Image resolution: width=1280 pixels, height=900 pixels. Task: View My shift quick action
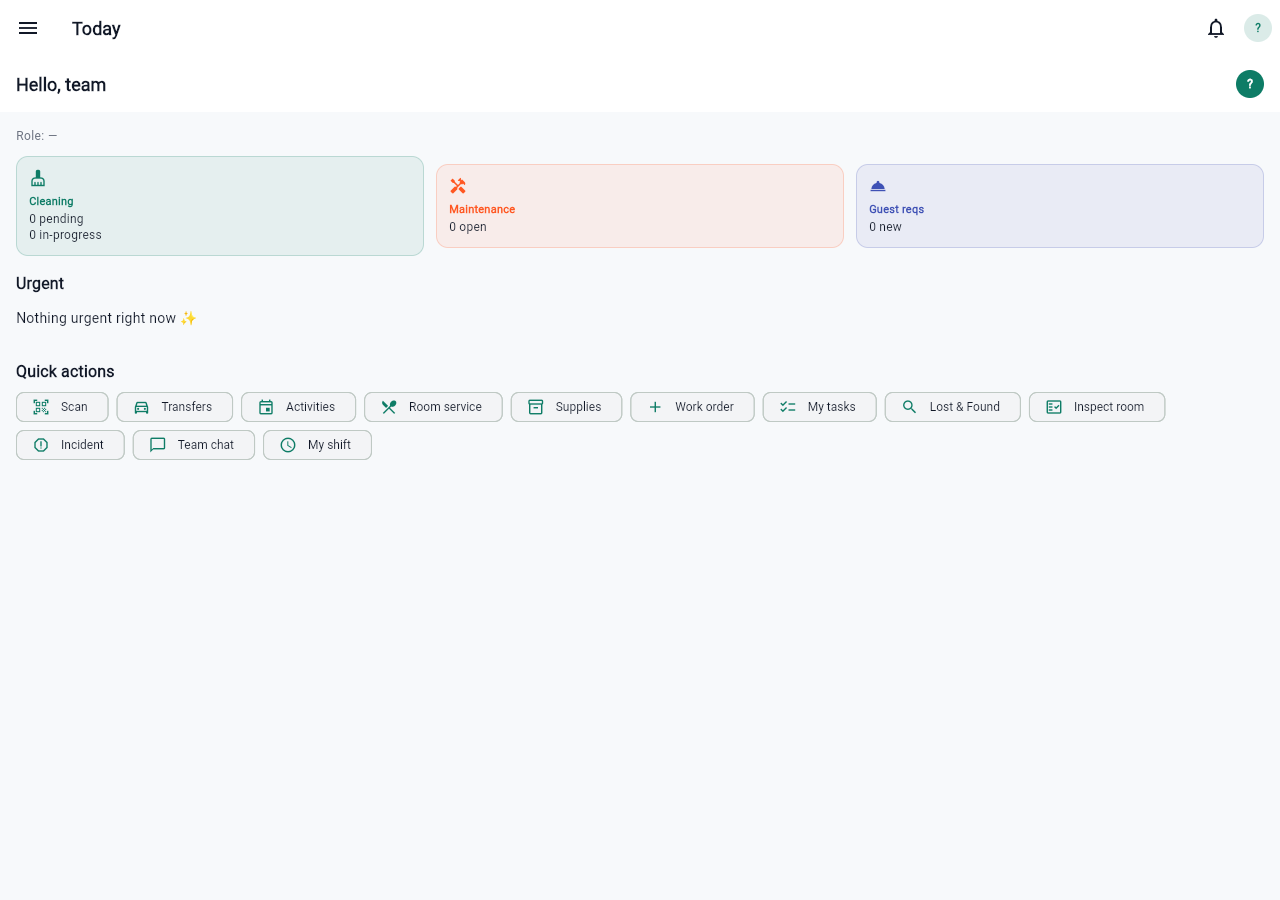(317, 445)
